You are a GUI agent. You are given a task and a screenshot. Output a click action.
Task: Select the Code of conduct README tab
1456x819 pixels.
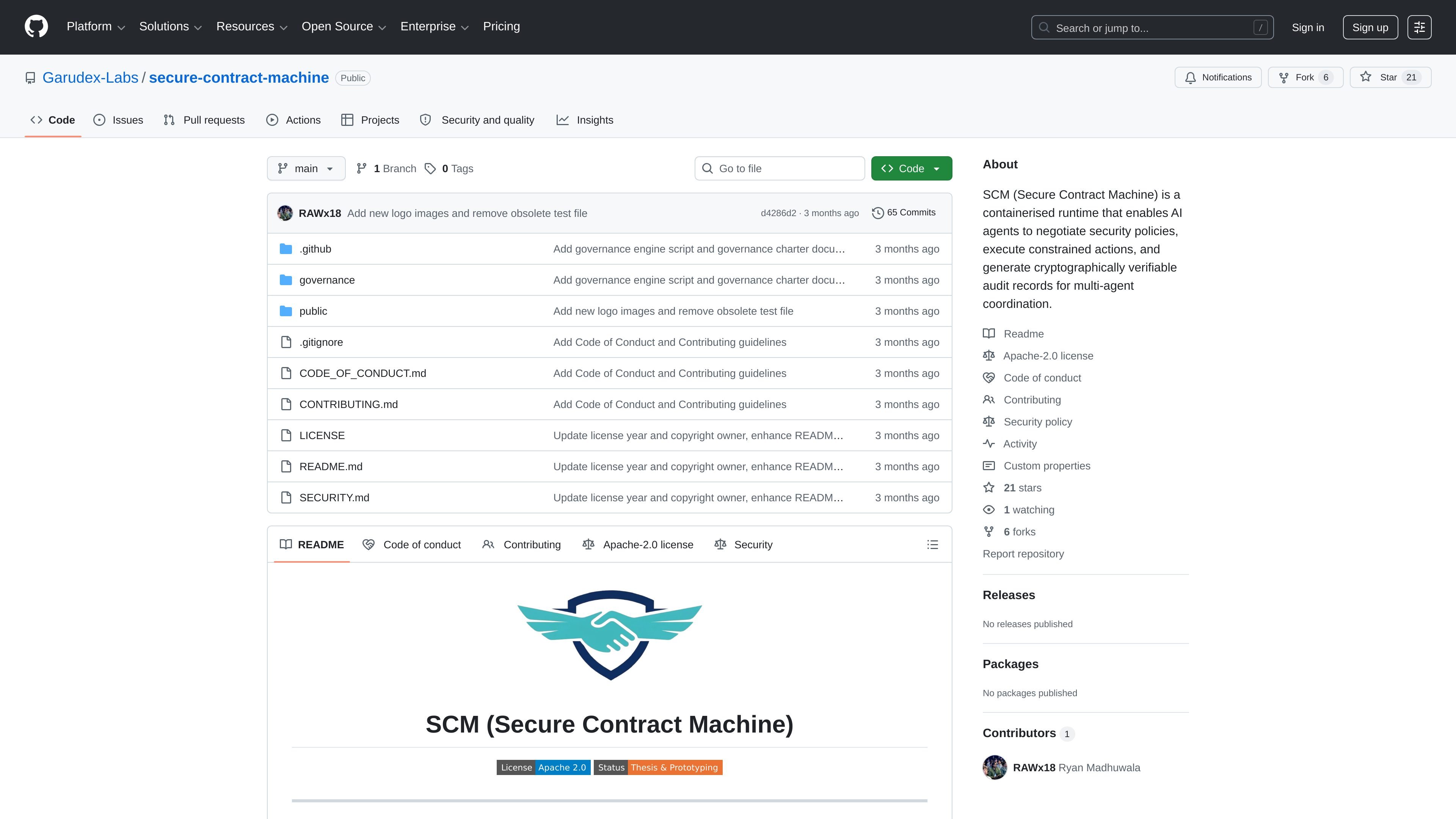(x=412, y=544)
